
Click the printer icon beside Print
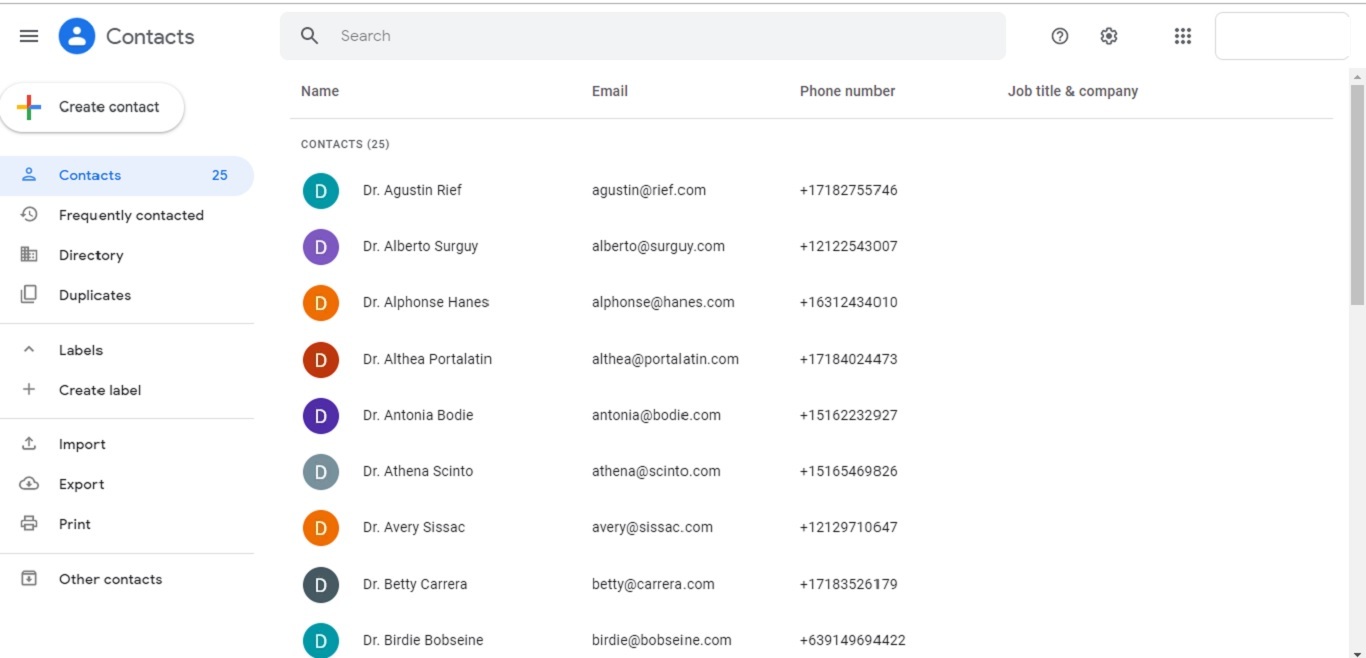click(29, 524)
